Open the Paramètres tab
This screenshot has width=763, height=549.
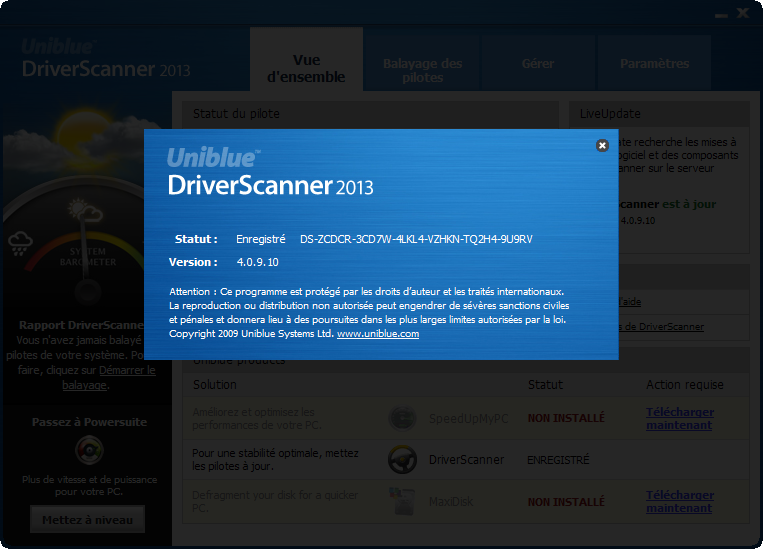tap(654, 63)
